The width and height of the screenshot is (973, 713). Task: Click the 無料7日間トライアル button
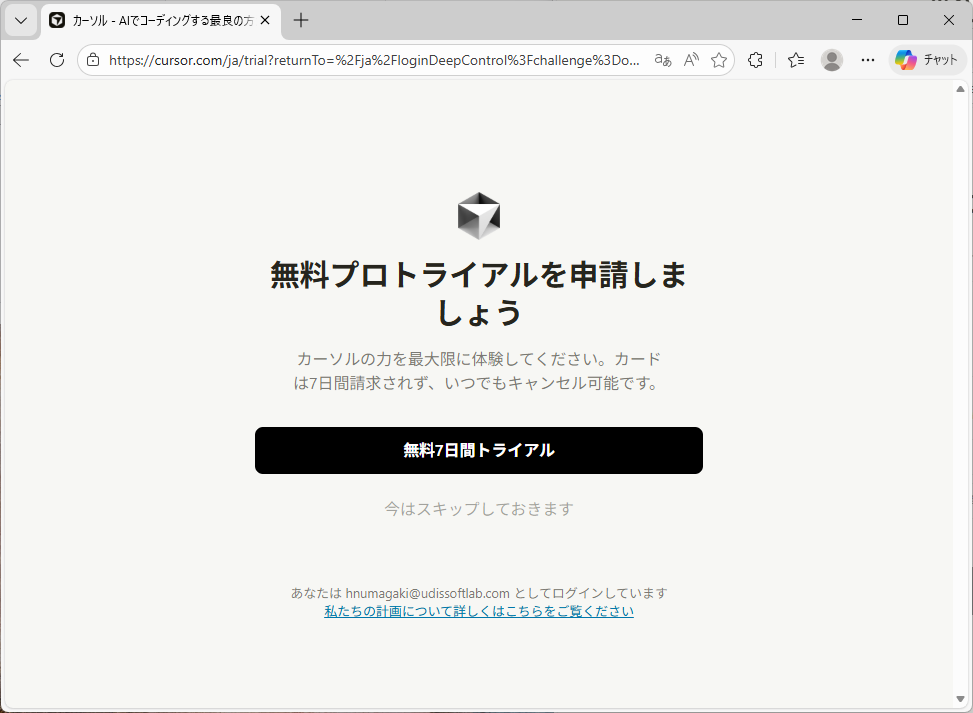coord(479,450)
